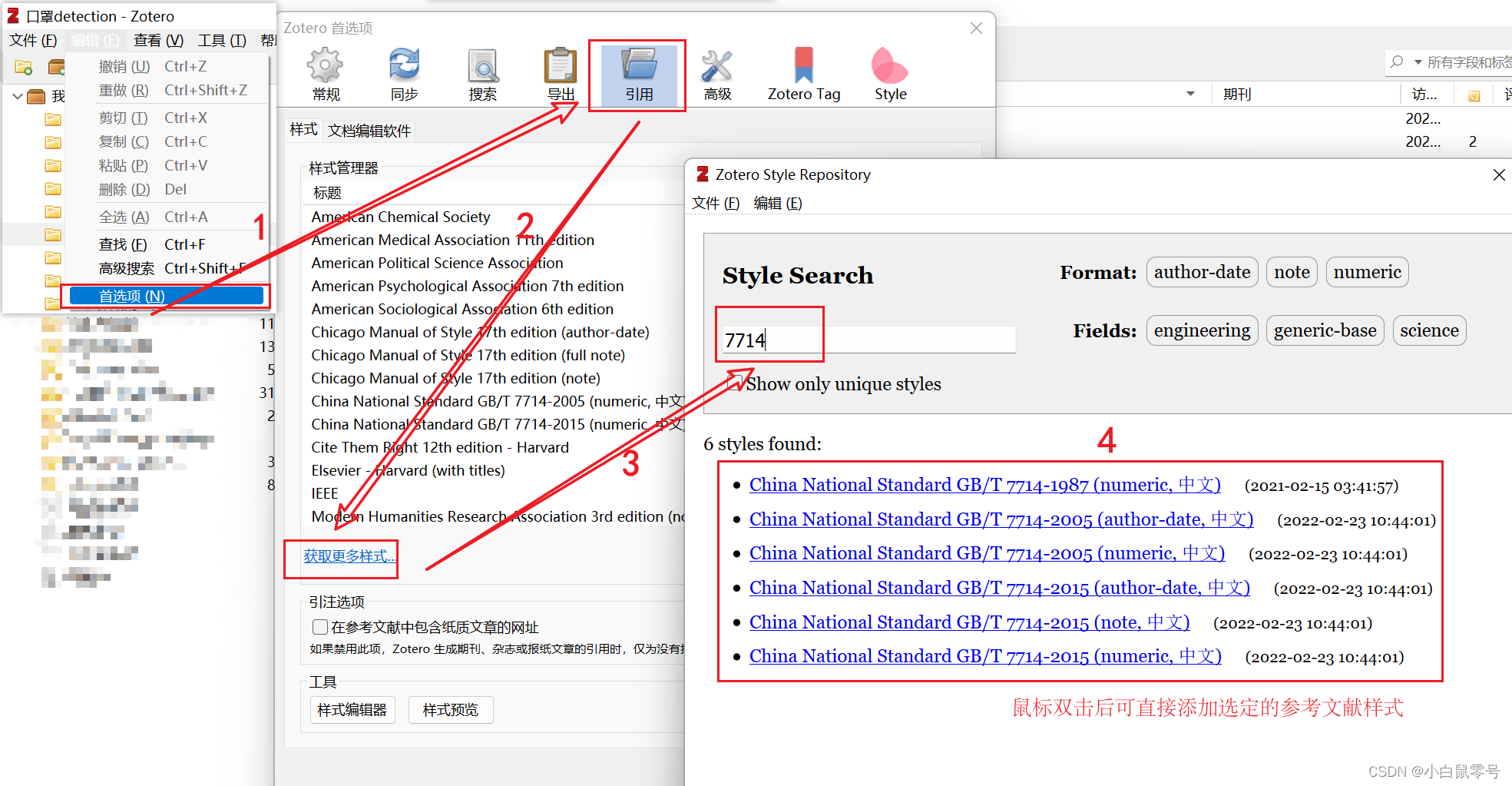Viewport: 1512px width, 786px height.
Task: Open GB/T 7714-2015 (numeric, 中文) style link
Action: pyautogui.click(x=985, y=656)
